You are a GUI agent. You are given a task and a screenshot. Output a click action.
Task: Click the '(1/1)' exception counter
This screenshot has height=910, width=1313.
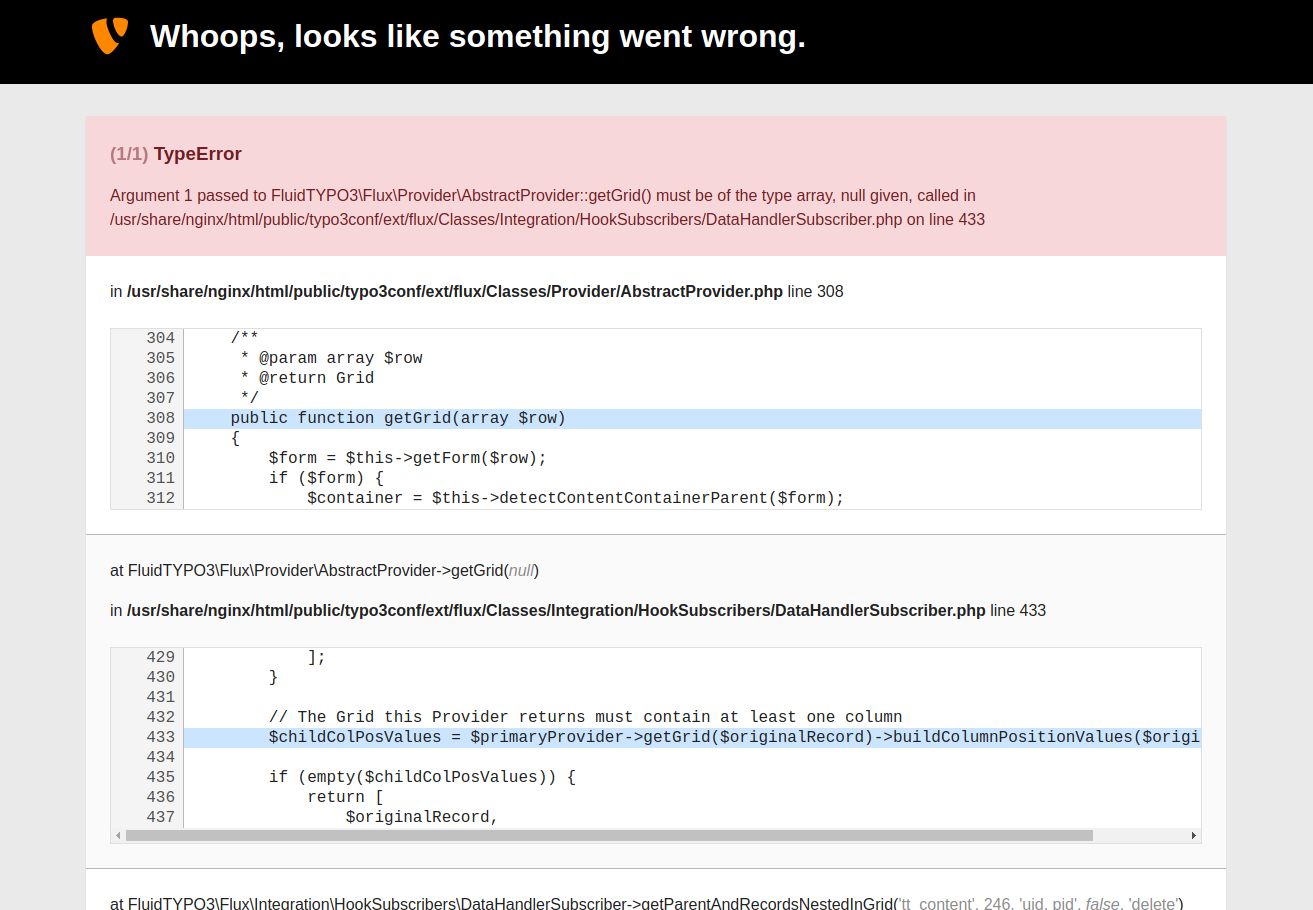[x=129, y=154]
